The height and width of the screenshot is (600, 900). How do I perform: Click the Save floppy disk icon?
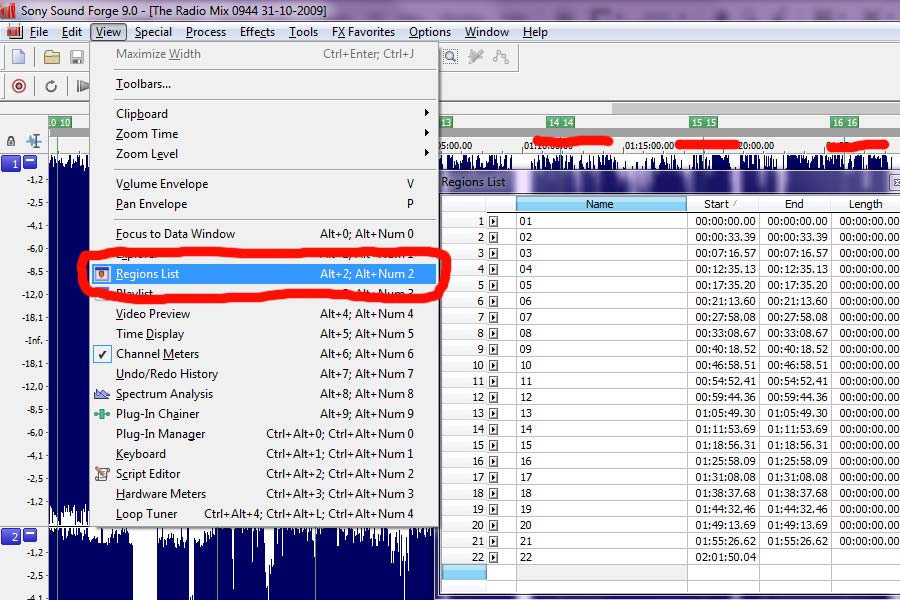coord(76,57)
